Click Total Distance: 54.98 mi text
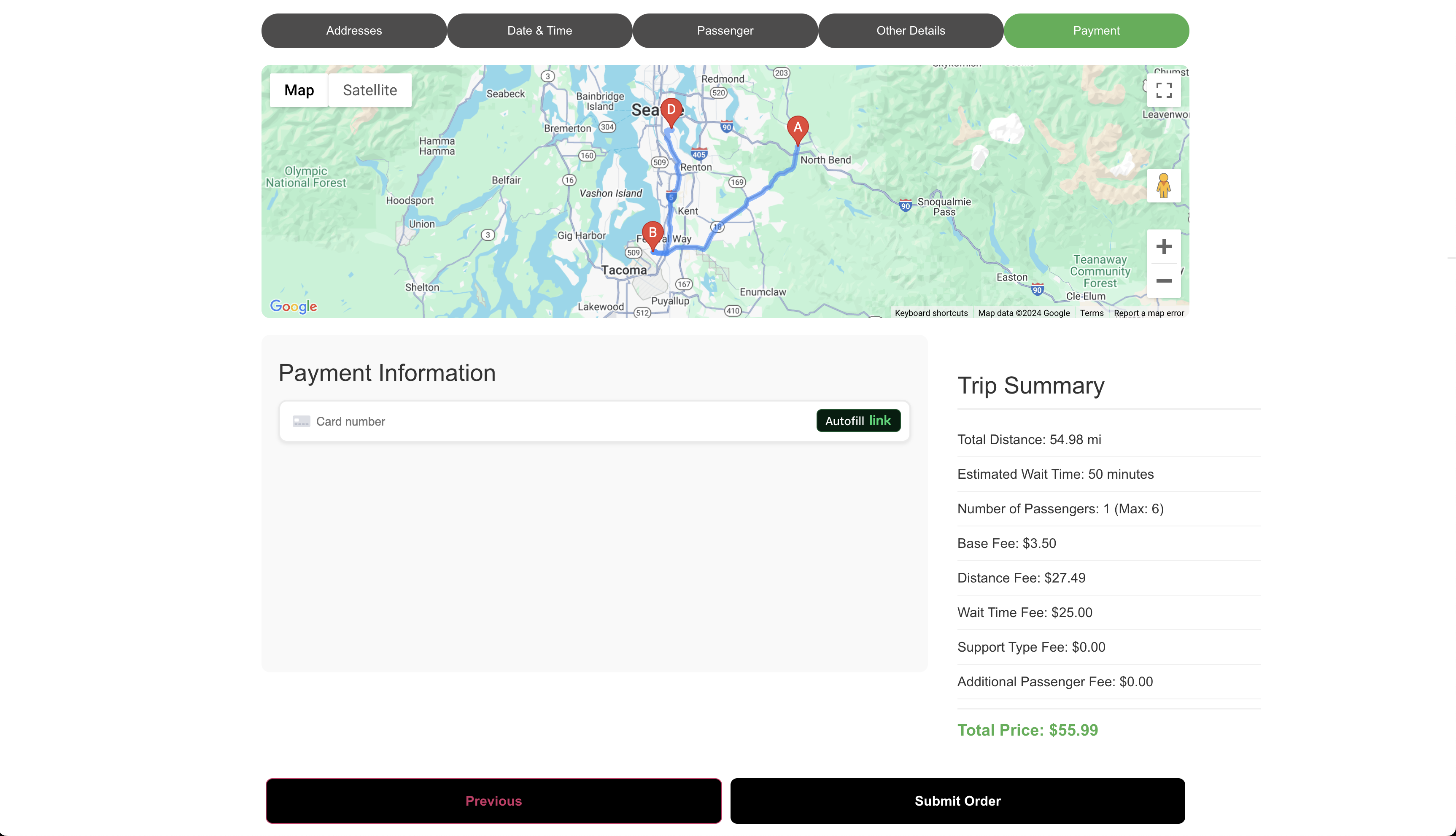This screenshot has height=836, width=1456. tap(1029, 440)
